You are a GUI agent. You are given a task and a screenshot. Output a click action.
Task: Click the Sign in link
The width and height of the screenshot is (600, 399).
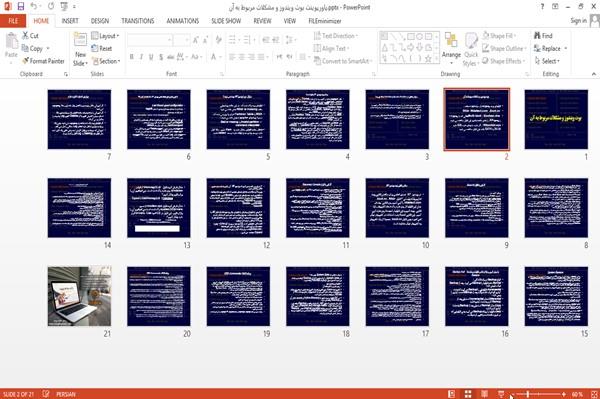pyautogui.click(x=578, y=21)
